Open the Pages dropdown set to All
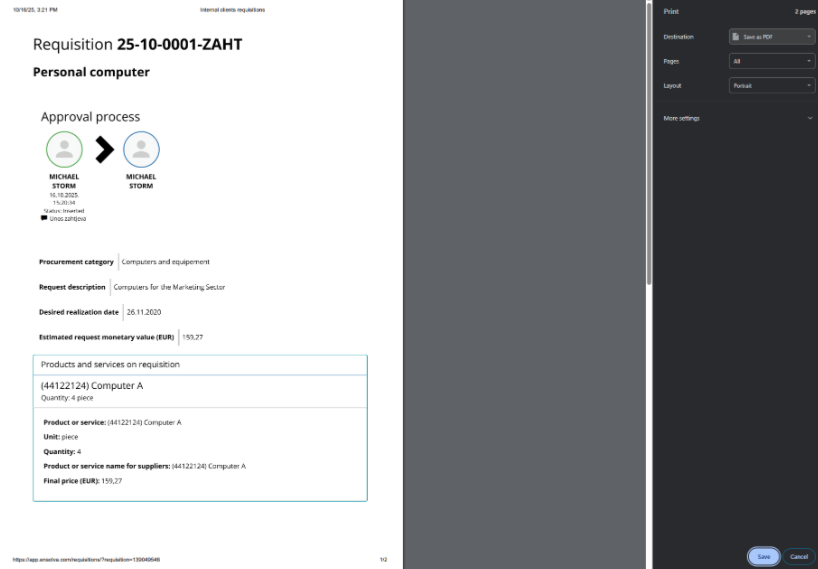 coord(772,61)
